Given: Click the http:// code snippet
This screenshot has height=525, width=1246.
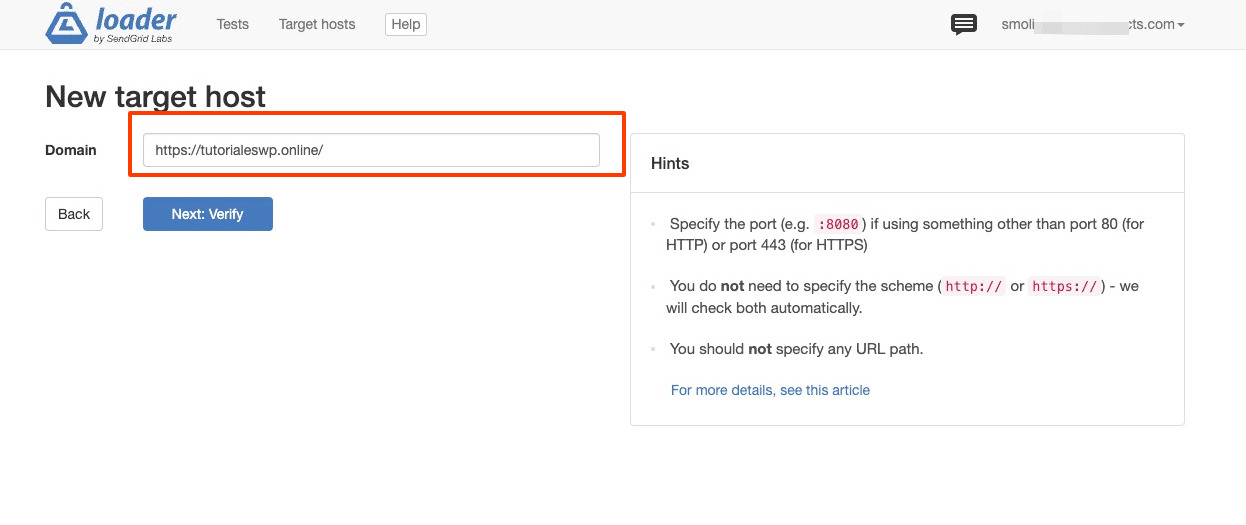Looking at the screenshot, I should [x=973, y=287].
